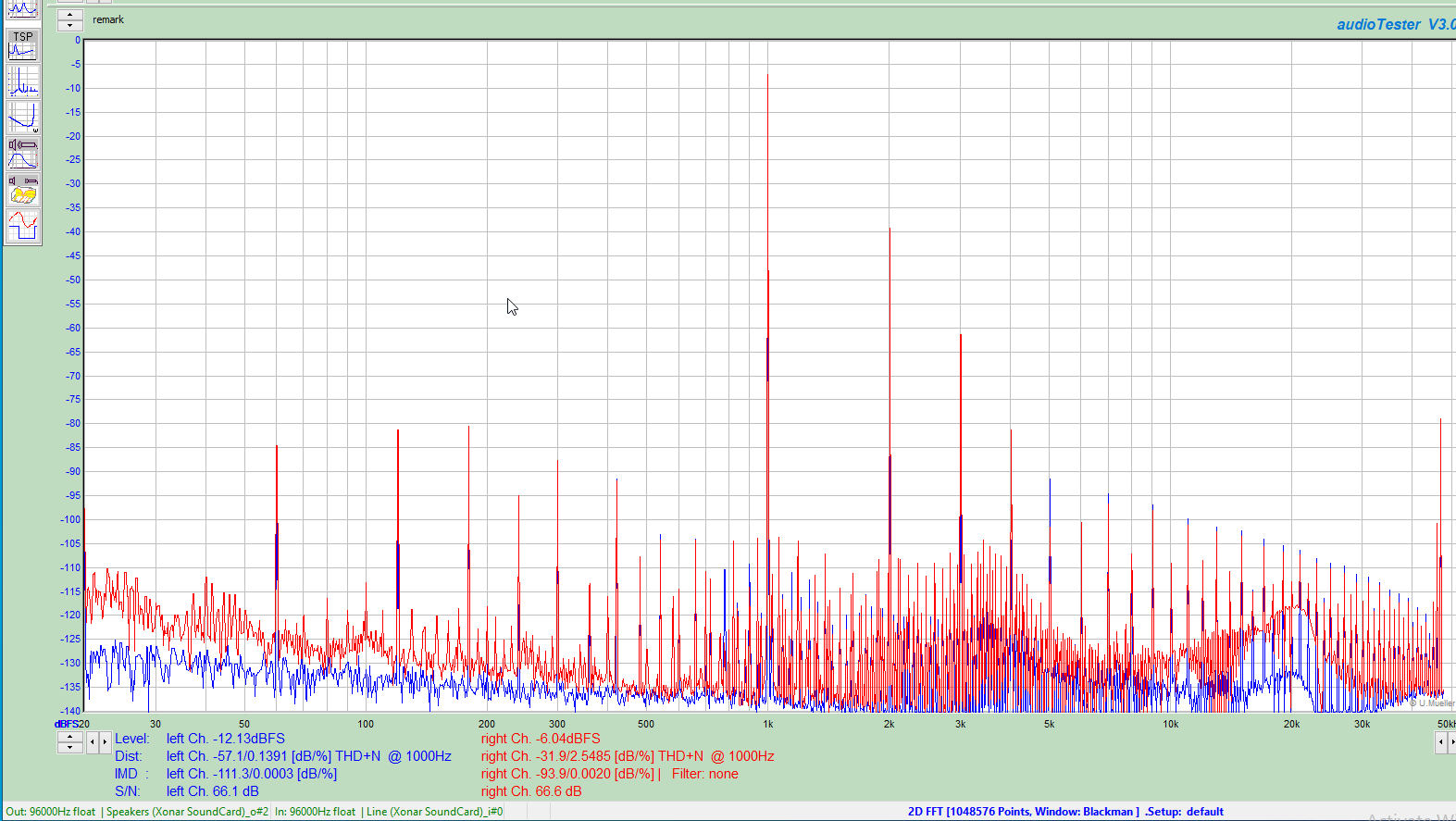Click down arrow of bottom amplitude stepper
Viewport: 1456px width, 821px height.
point(70,748)
